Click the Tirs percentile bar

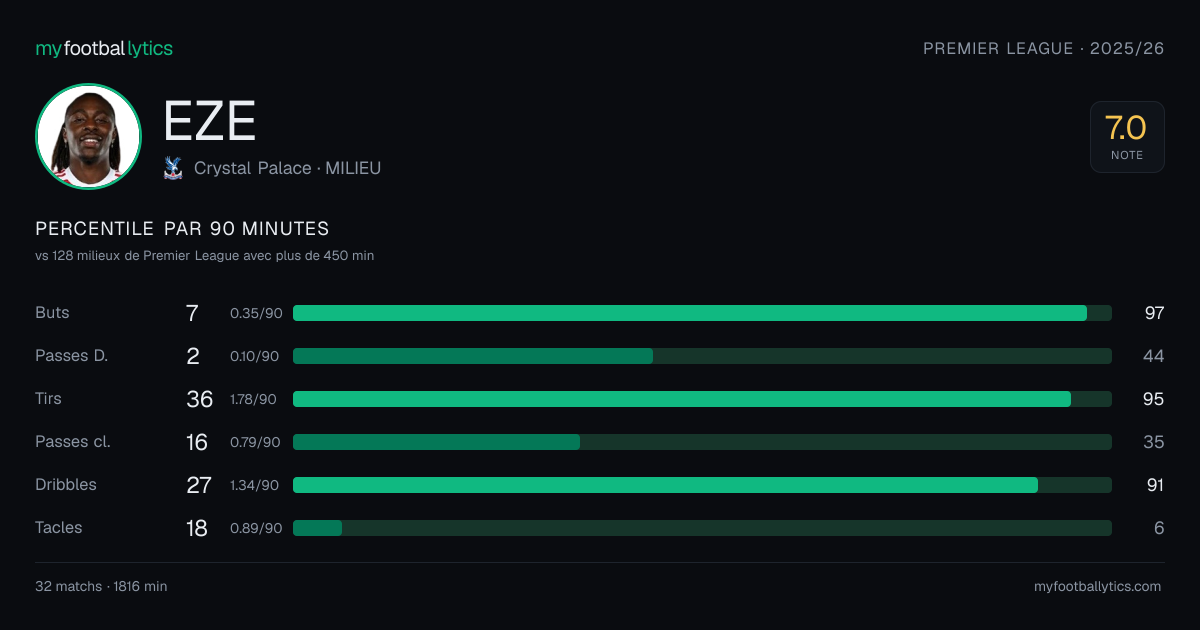(702, 399)
